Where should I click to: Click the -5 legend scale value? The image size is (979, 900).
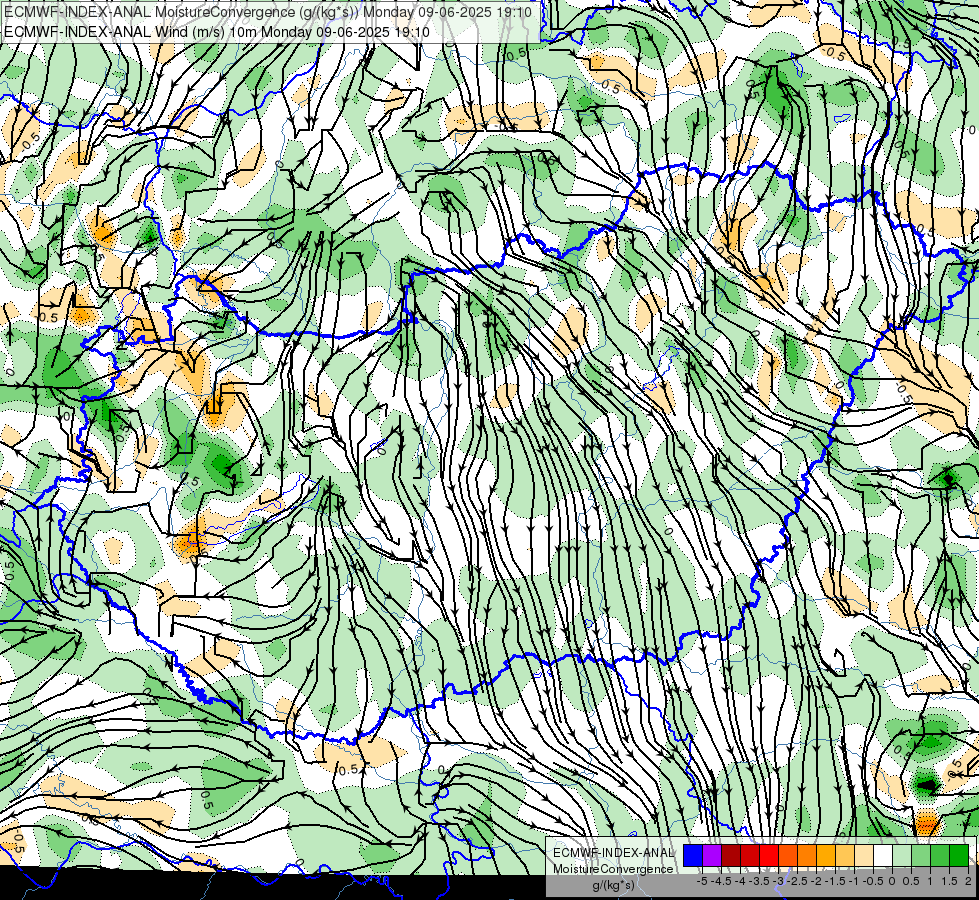coord(702,881)
